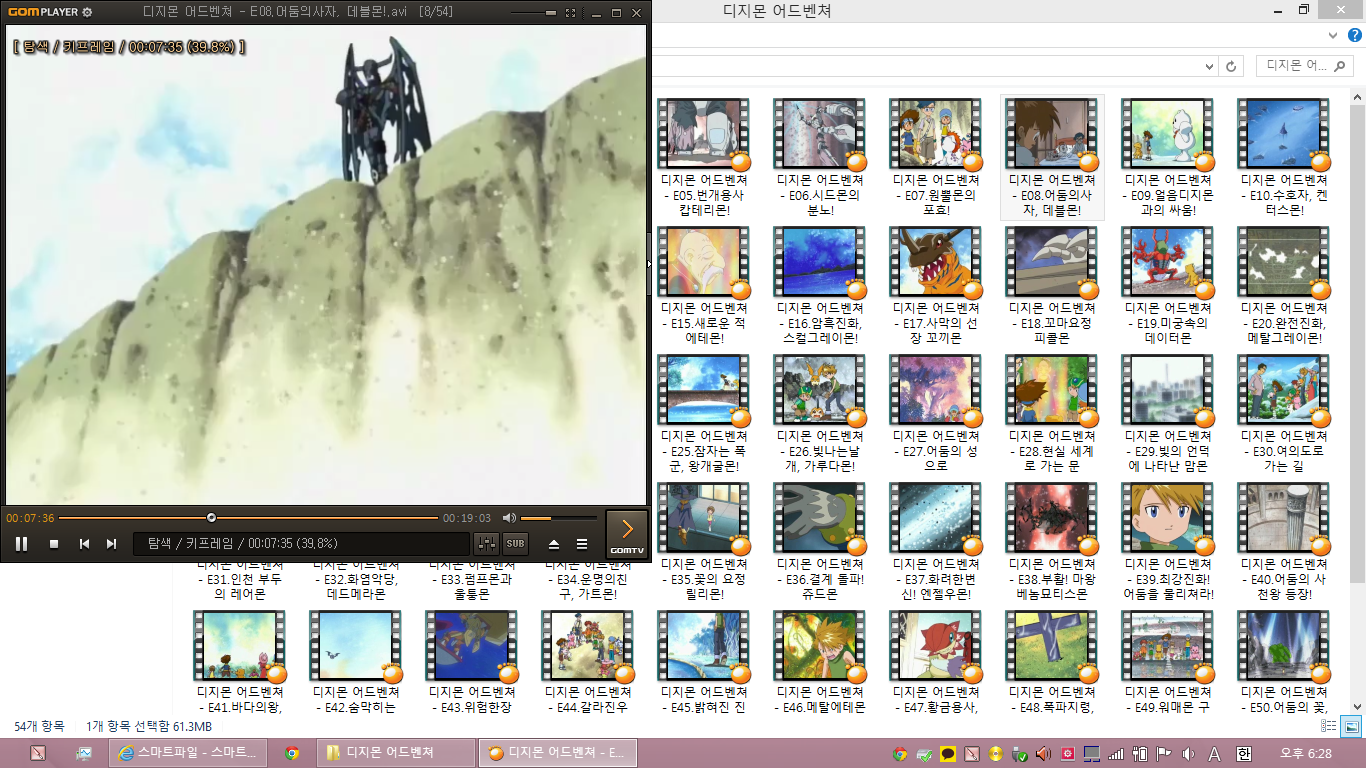Select the E06 episode video file
The height and width of the screenshot is (768, 1366).
tap(820, 158)
